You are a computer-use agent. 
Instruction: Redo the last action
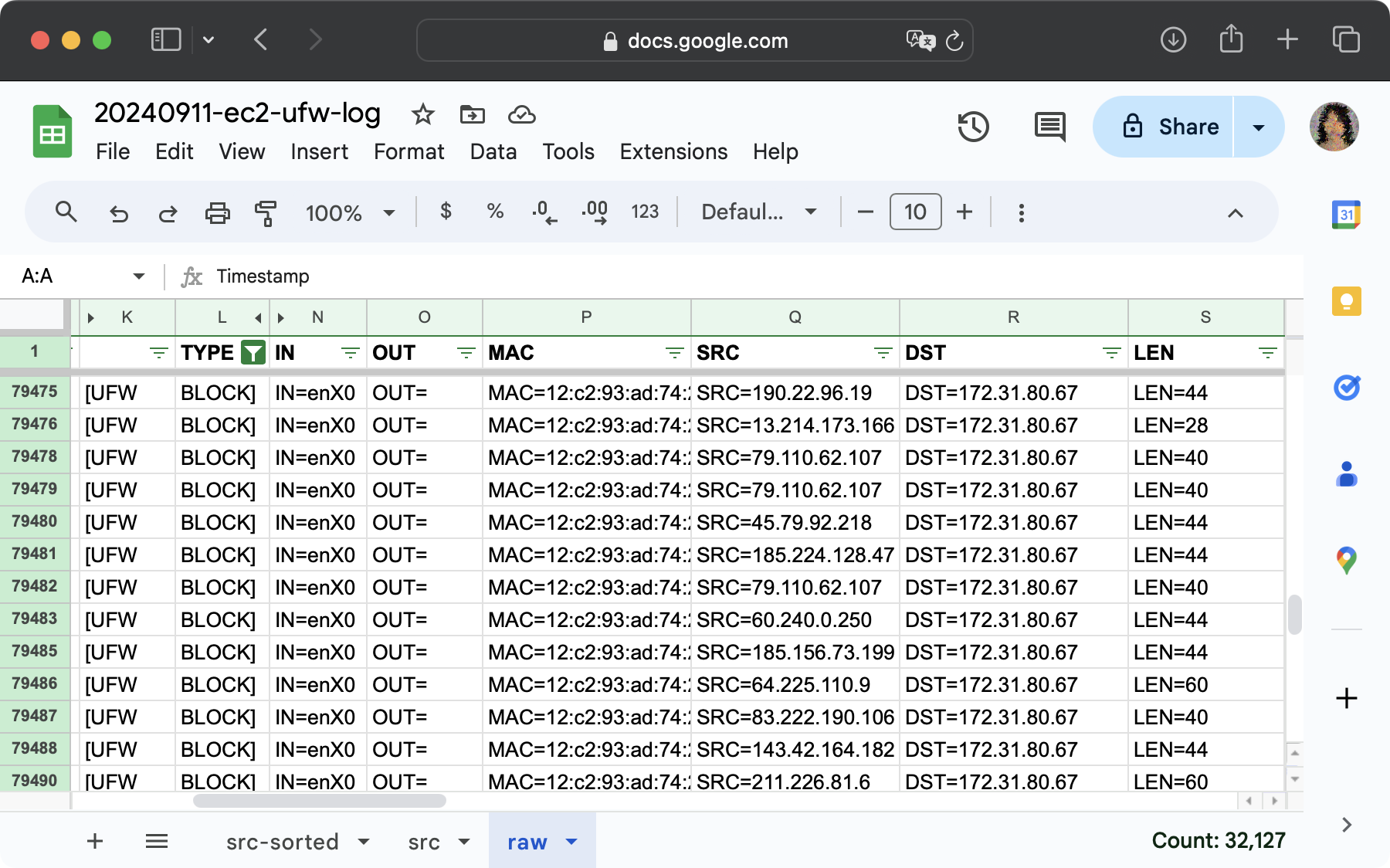click(x=168, y=212)
